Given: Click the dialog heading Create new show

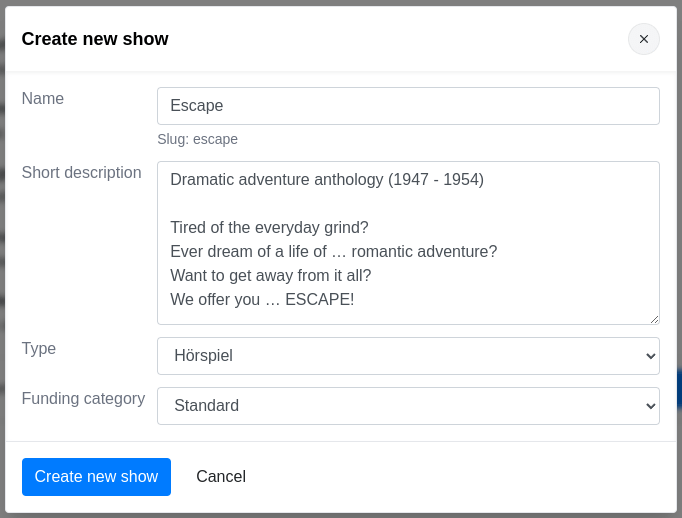Looking at the screenshot, I should [x=95, y=39].
